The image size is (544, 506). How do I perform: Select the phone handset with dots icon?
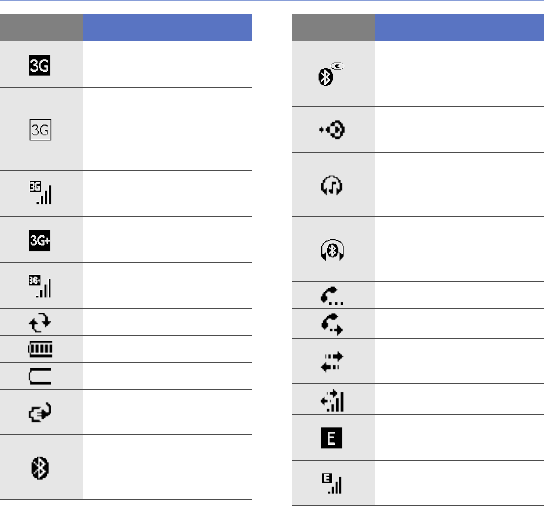pyautogui.click(x=332, y=296)
